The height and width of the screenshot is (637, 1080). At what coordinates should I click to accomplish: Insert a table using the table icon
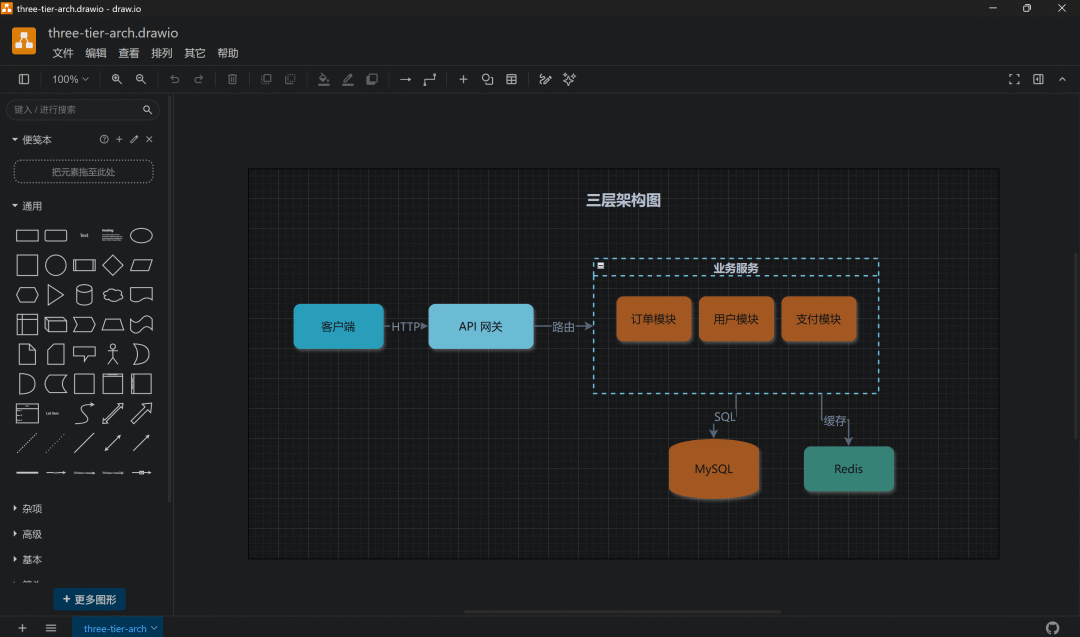click(512, 79)
